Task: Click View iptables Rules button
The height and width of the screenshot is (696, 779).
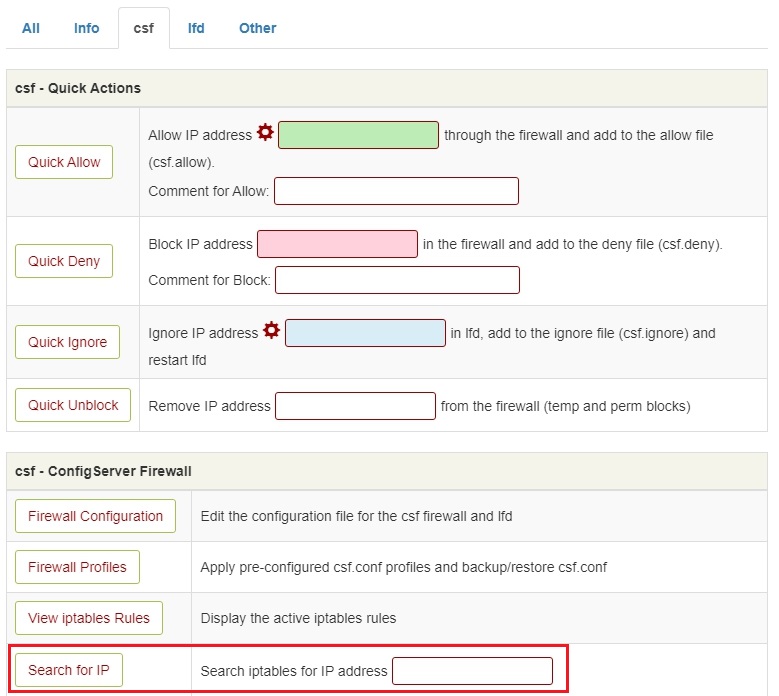Action: click(x=89, y=618)
